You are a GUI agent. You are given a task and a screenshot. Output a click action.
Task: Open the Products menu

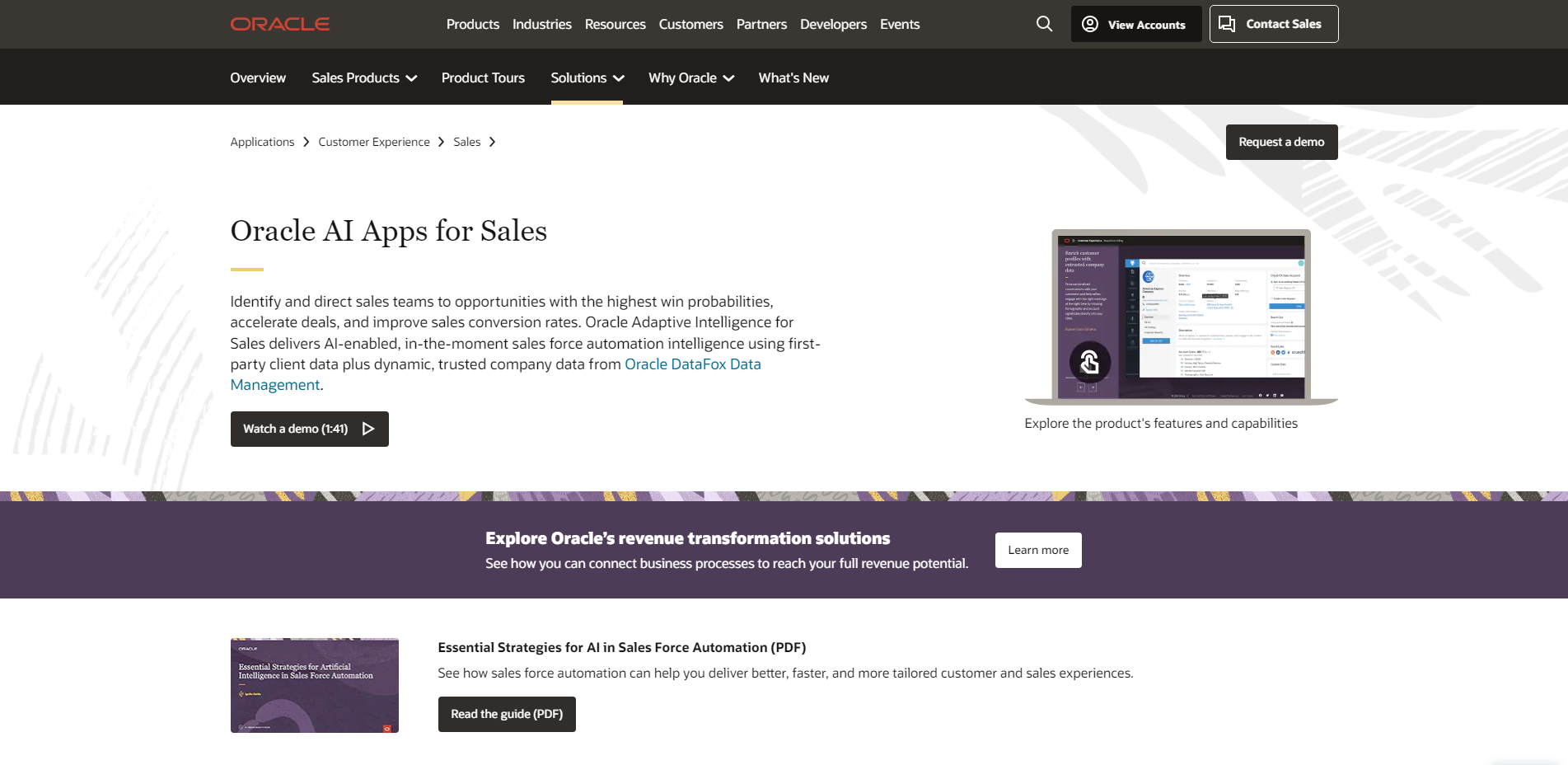point(473,24)
